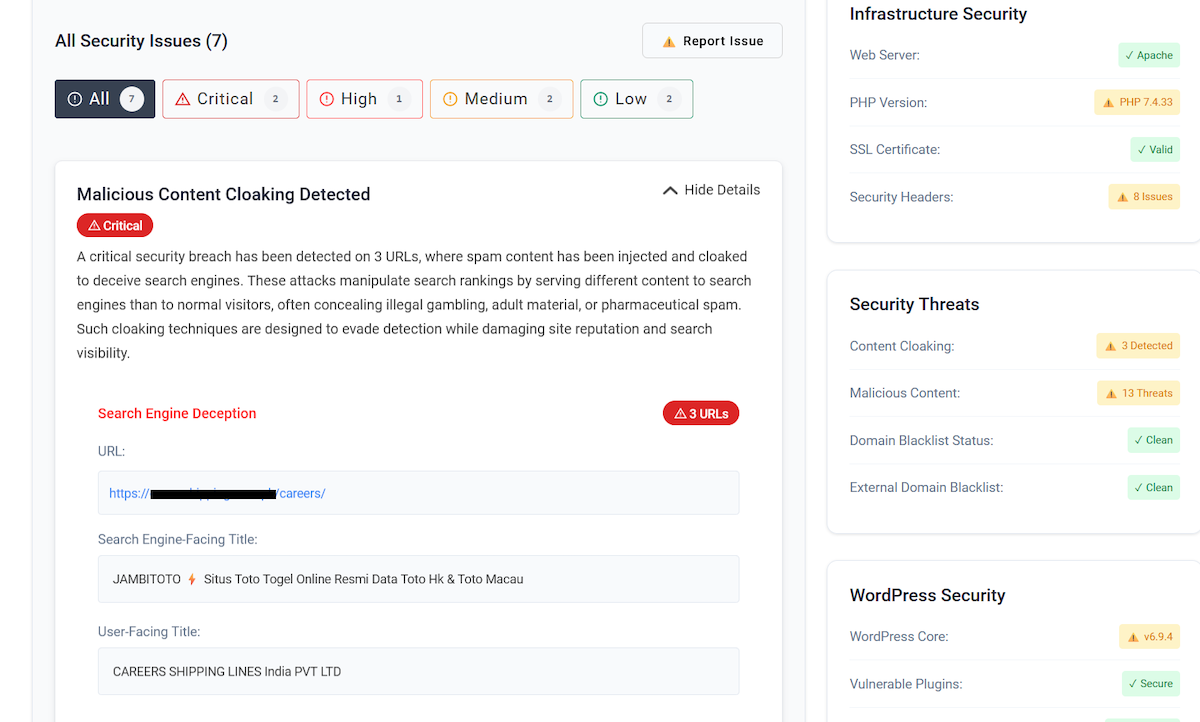
Task: Click the SSL Certificate Valid badge
Action: [1155, 149]
